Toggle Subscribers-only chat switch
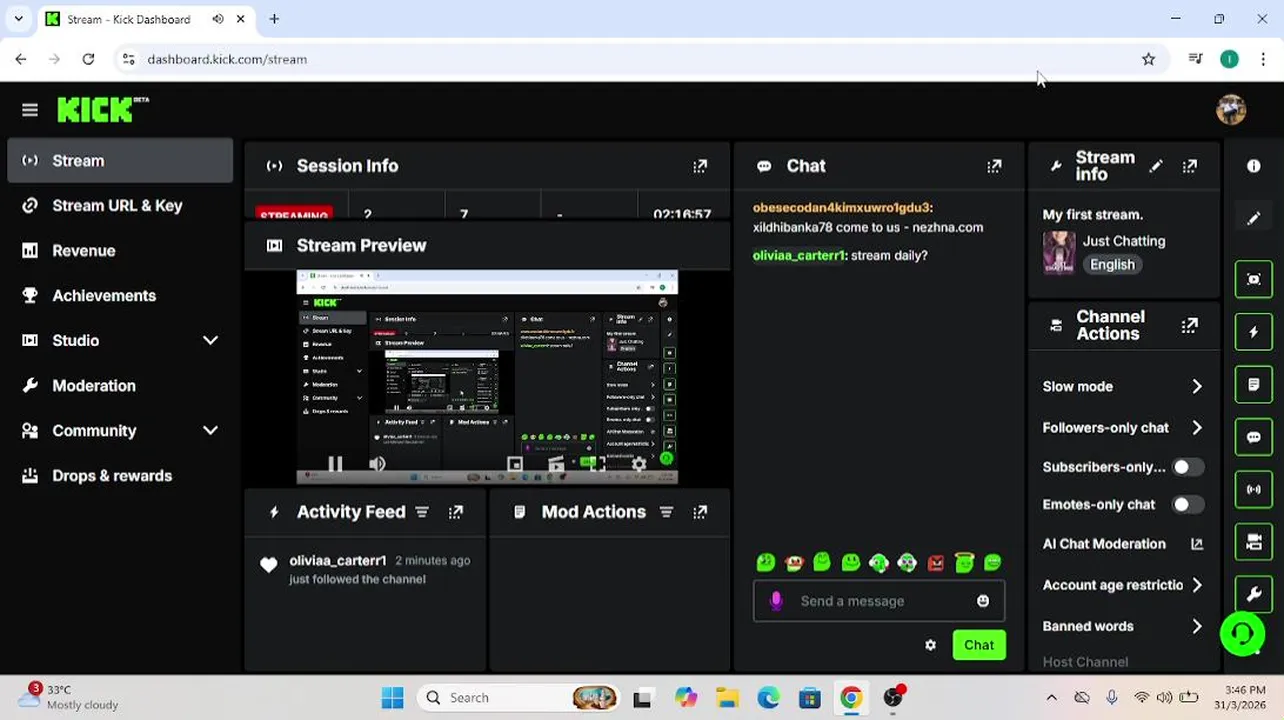1284x720 pixels. 1188,467
